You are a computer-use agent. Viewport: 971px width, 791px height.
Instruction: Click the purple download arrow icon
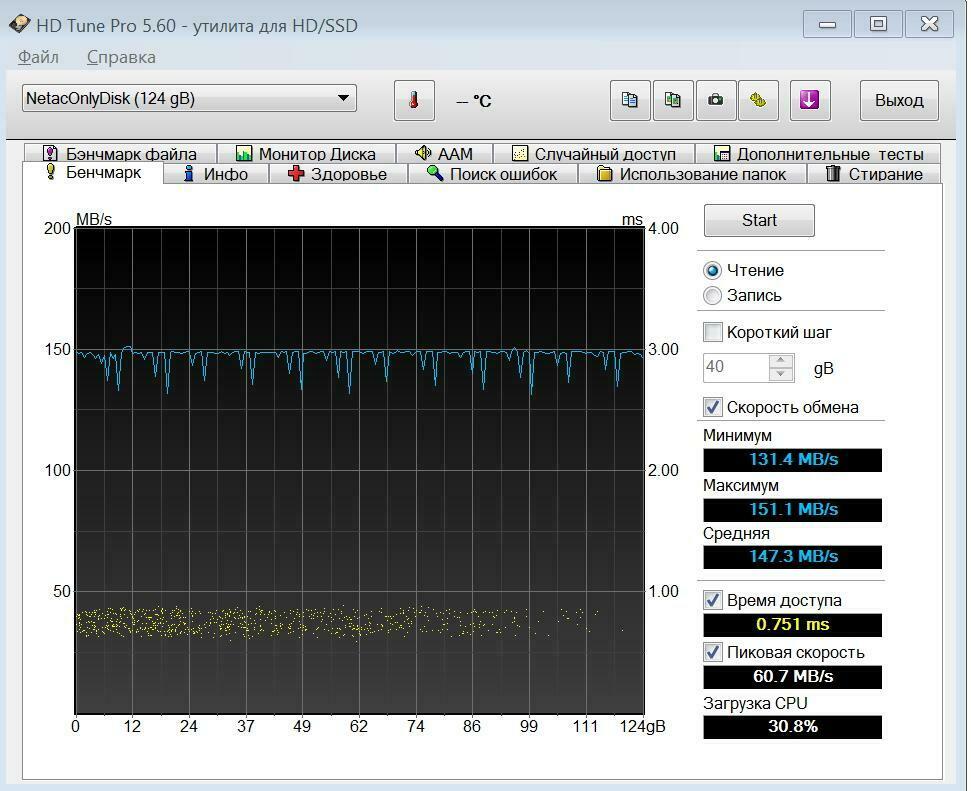click(x=809, y=100)
